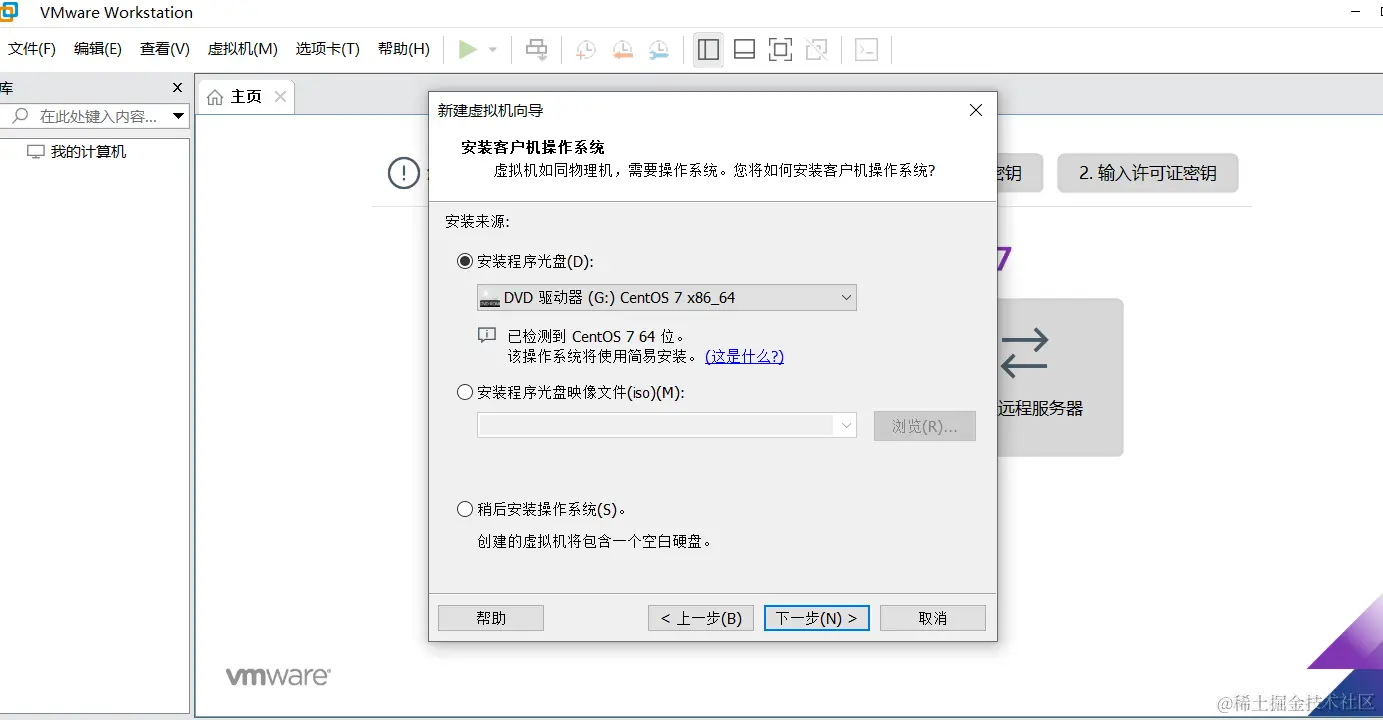Open the Help menu
1383x720 pixels.
coord(404,49)
